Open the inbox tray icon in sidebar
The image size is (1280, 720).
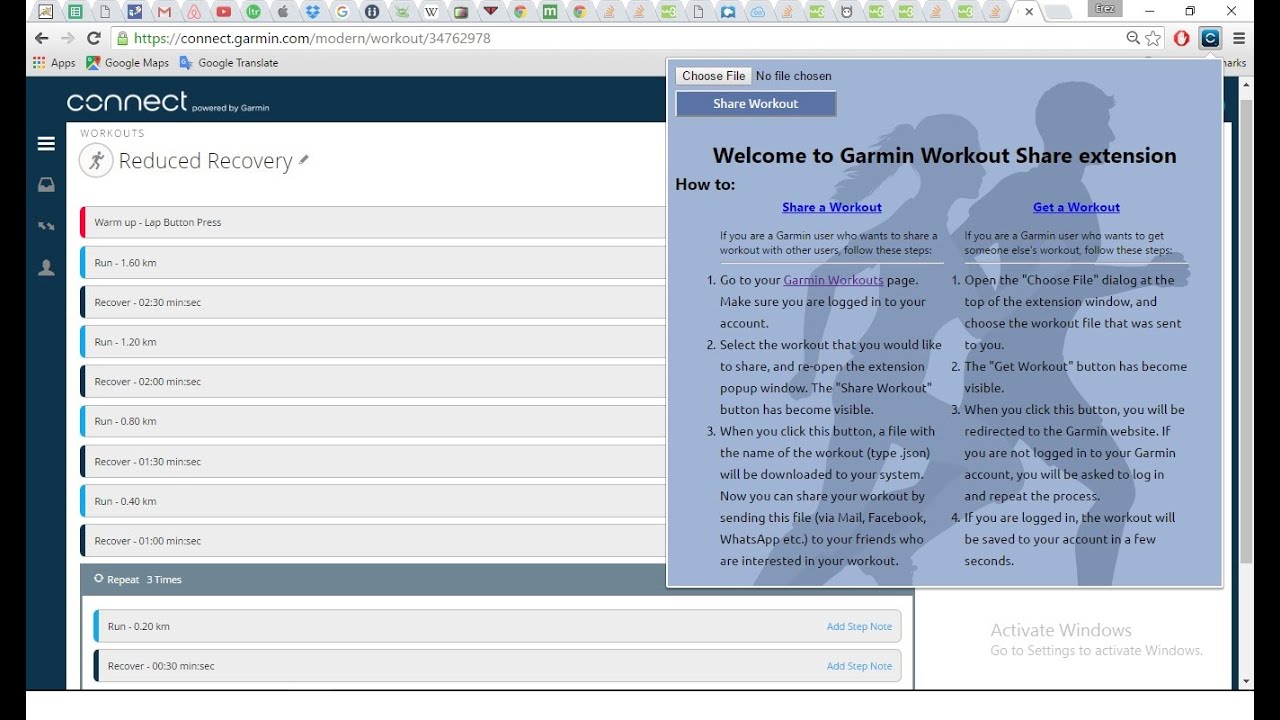pos(46,185)
